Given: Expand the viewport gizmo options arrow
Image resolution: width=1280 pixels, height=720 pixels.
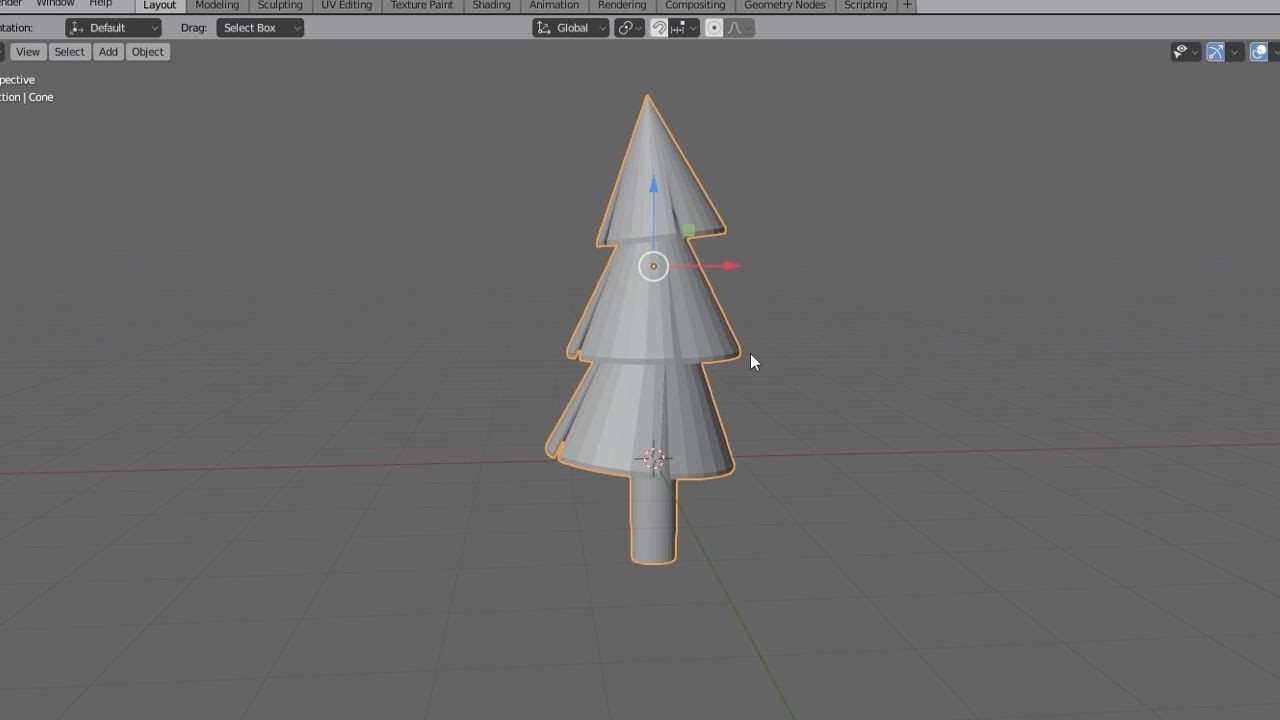Looking at the screenshot, I should point(1235,52).
